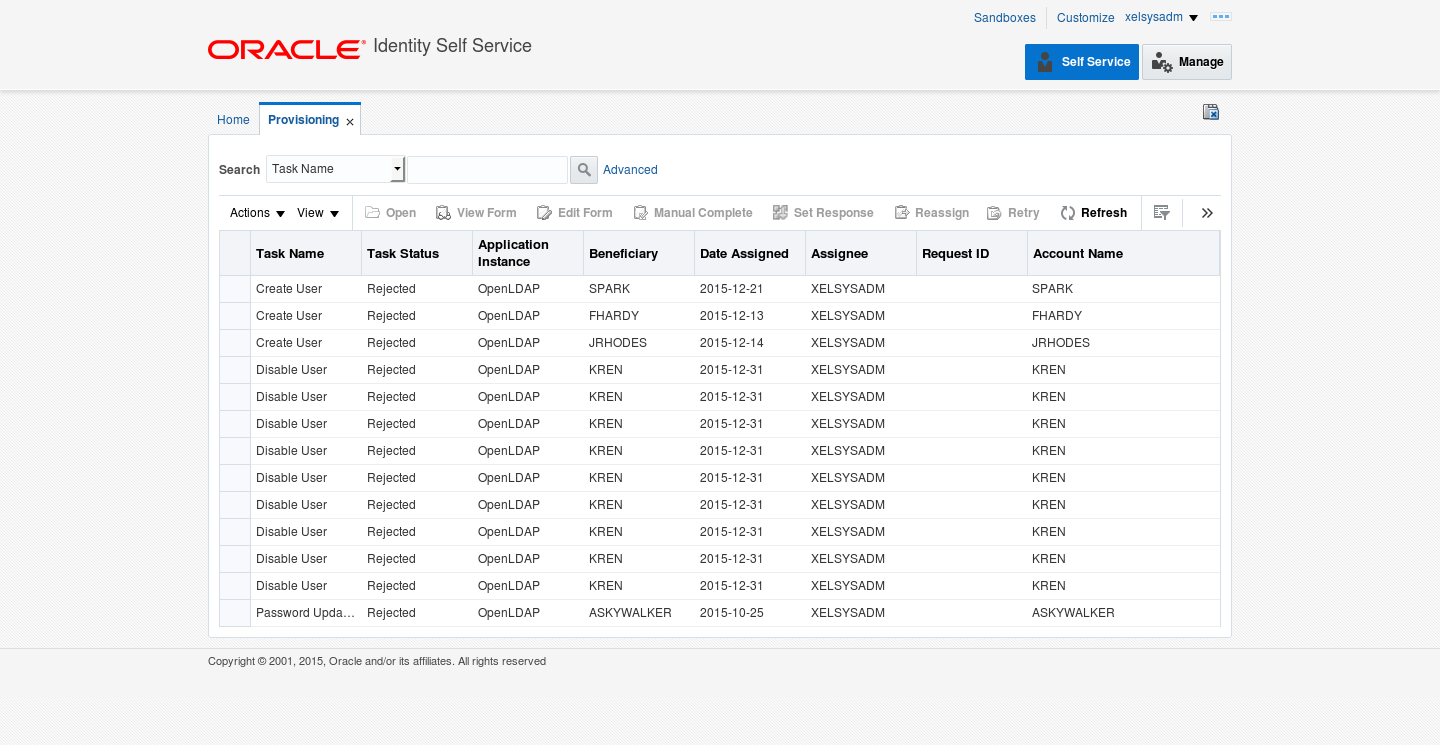Click the Refresh icon in the toolbar
1440x745 pixels.
pyautogui.click(x=1093, y=212)
